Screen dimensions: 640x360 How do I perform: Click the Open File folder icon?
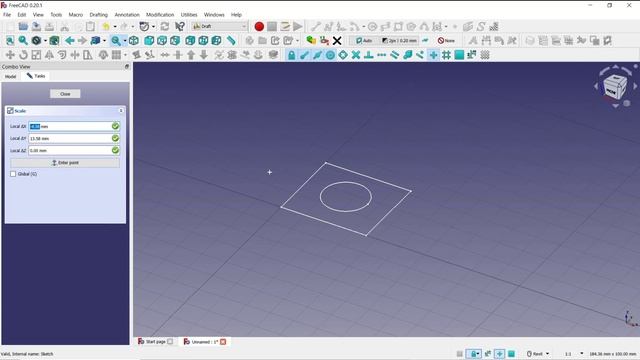coord(23,27)
